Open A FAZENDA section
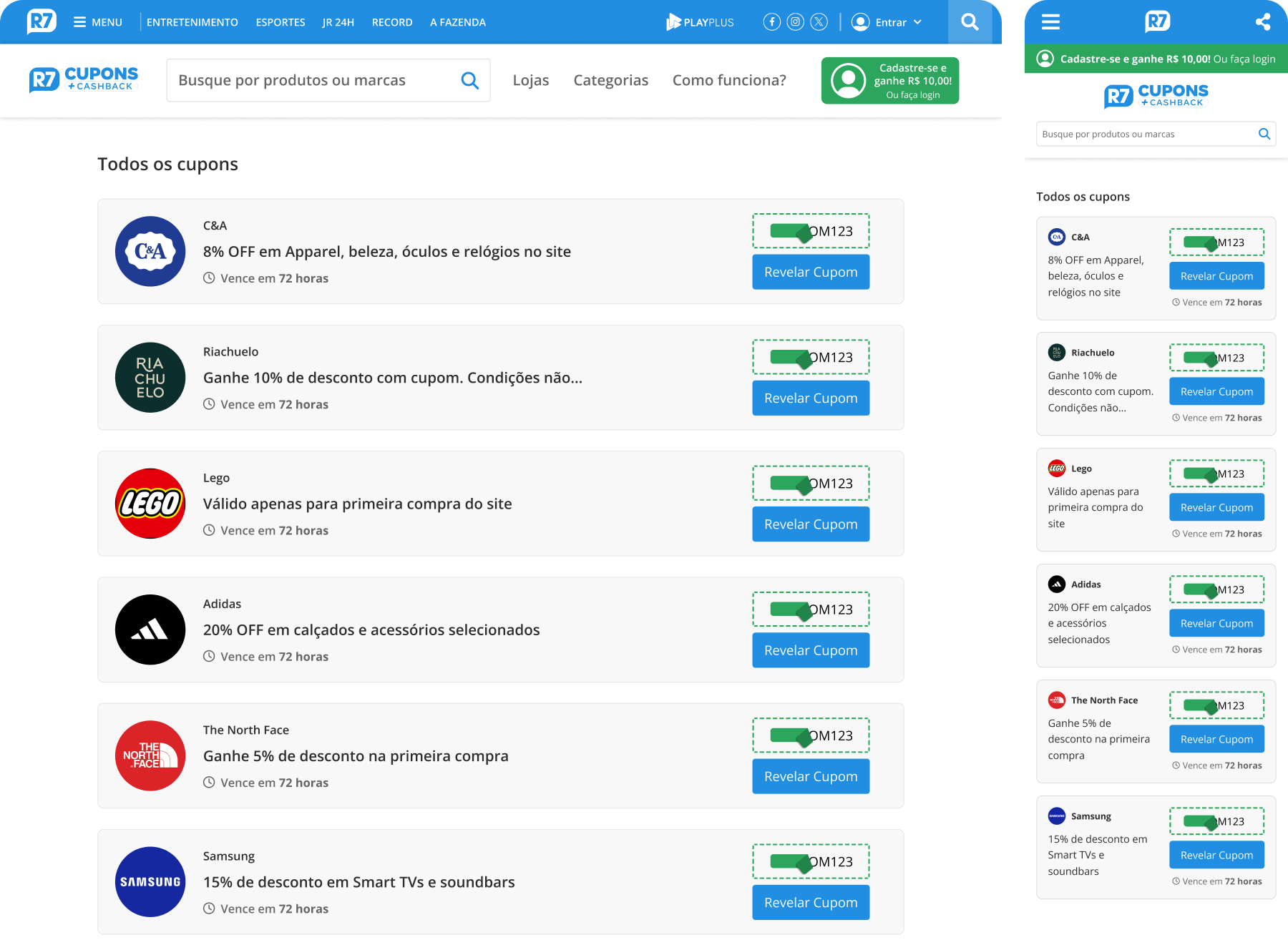The height and width of the screenshot is (950, 1288). coord(458,22)
